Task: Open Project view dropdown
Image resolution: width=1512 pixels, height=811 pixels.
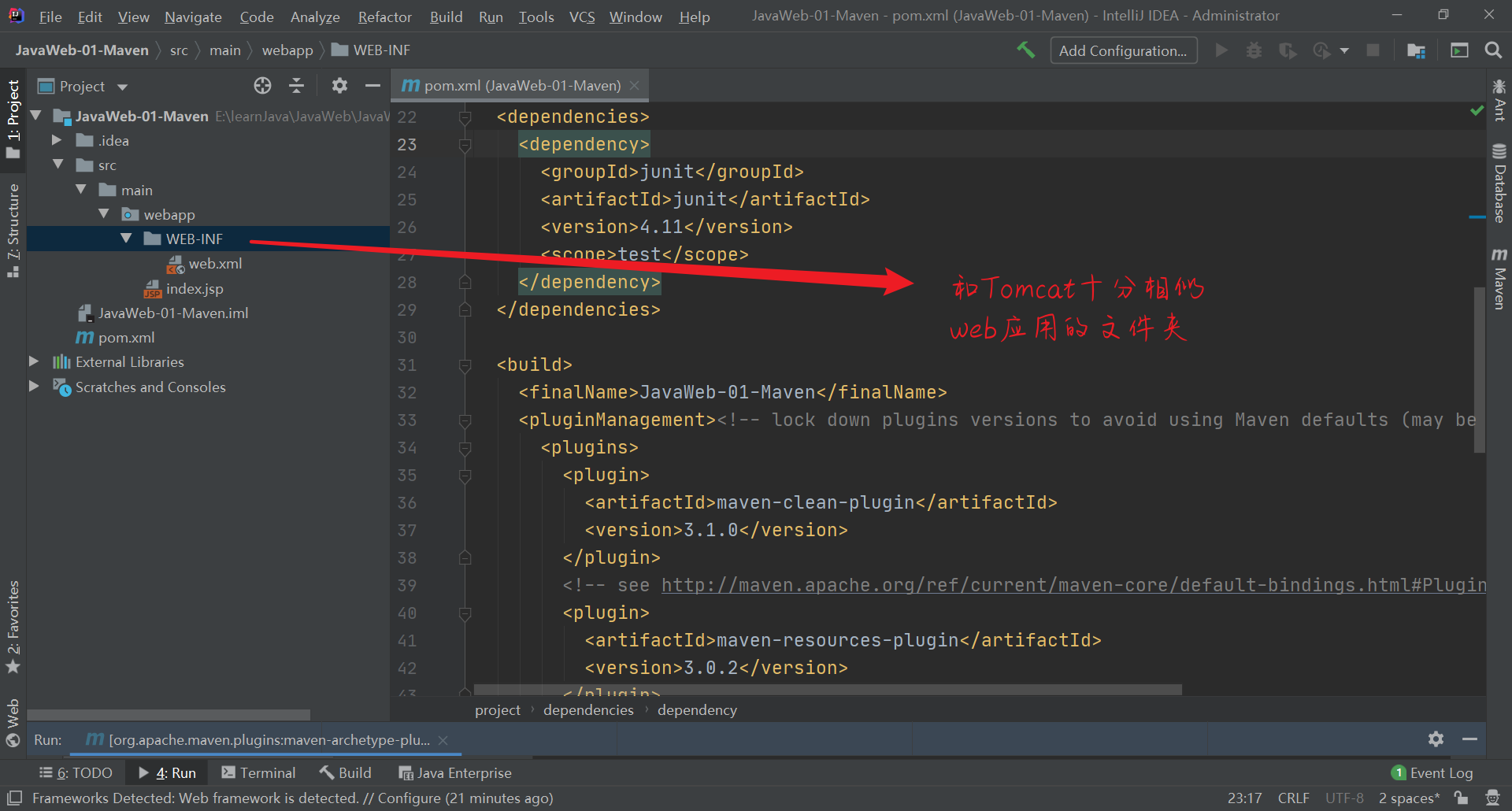Action: click(x=122, y=87)
